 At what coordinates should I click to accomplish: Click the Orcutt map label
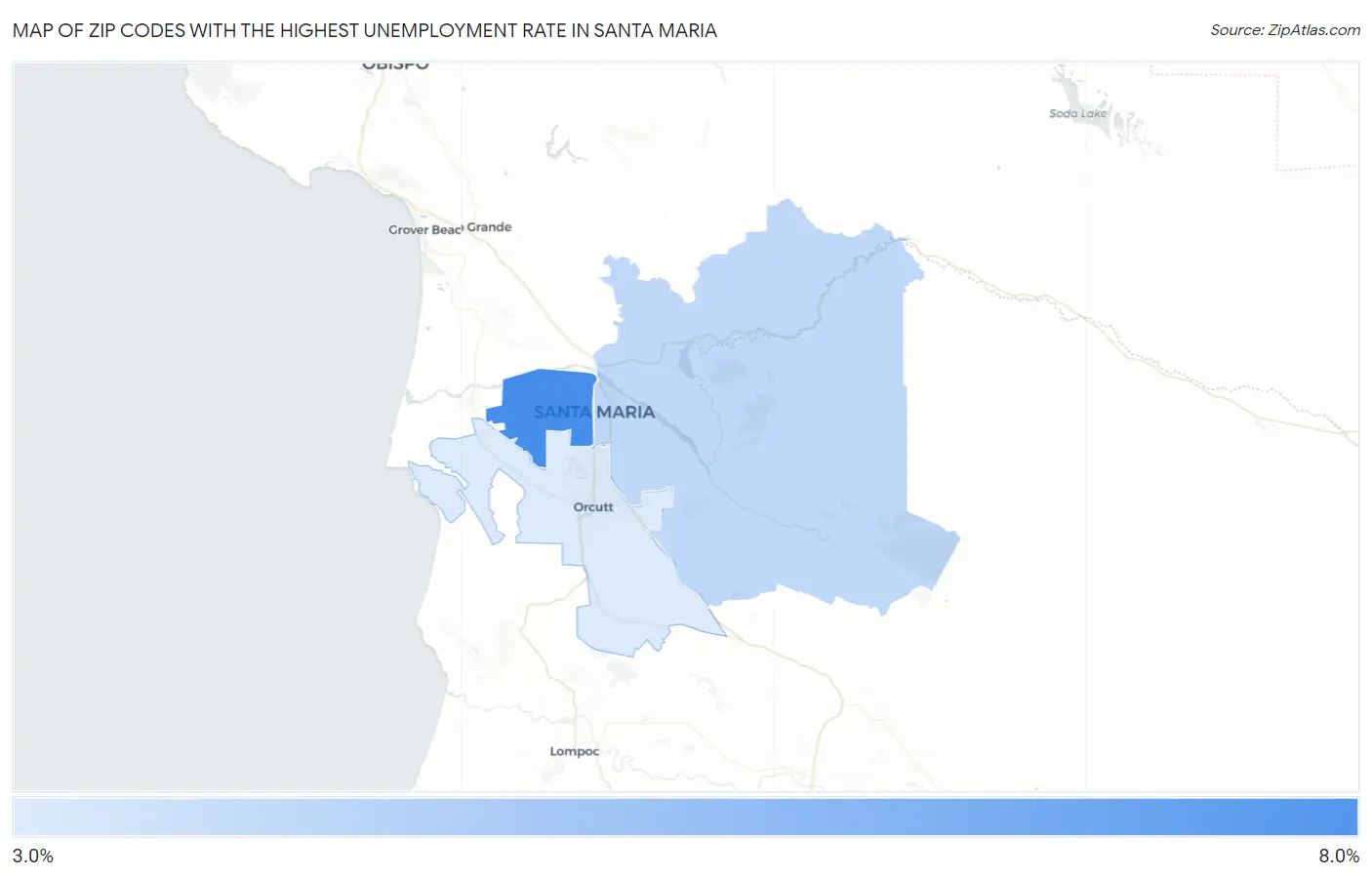click(593, 507)
